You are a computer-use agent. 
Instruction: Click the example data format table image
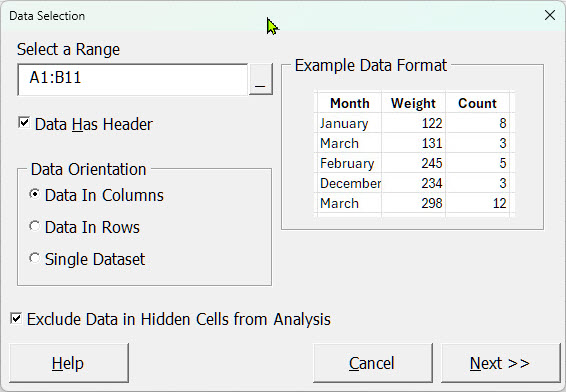pyautogui.click(x=414, y=154)
